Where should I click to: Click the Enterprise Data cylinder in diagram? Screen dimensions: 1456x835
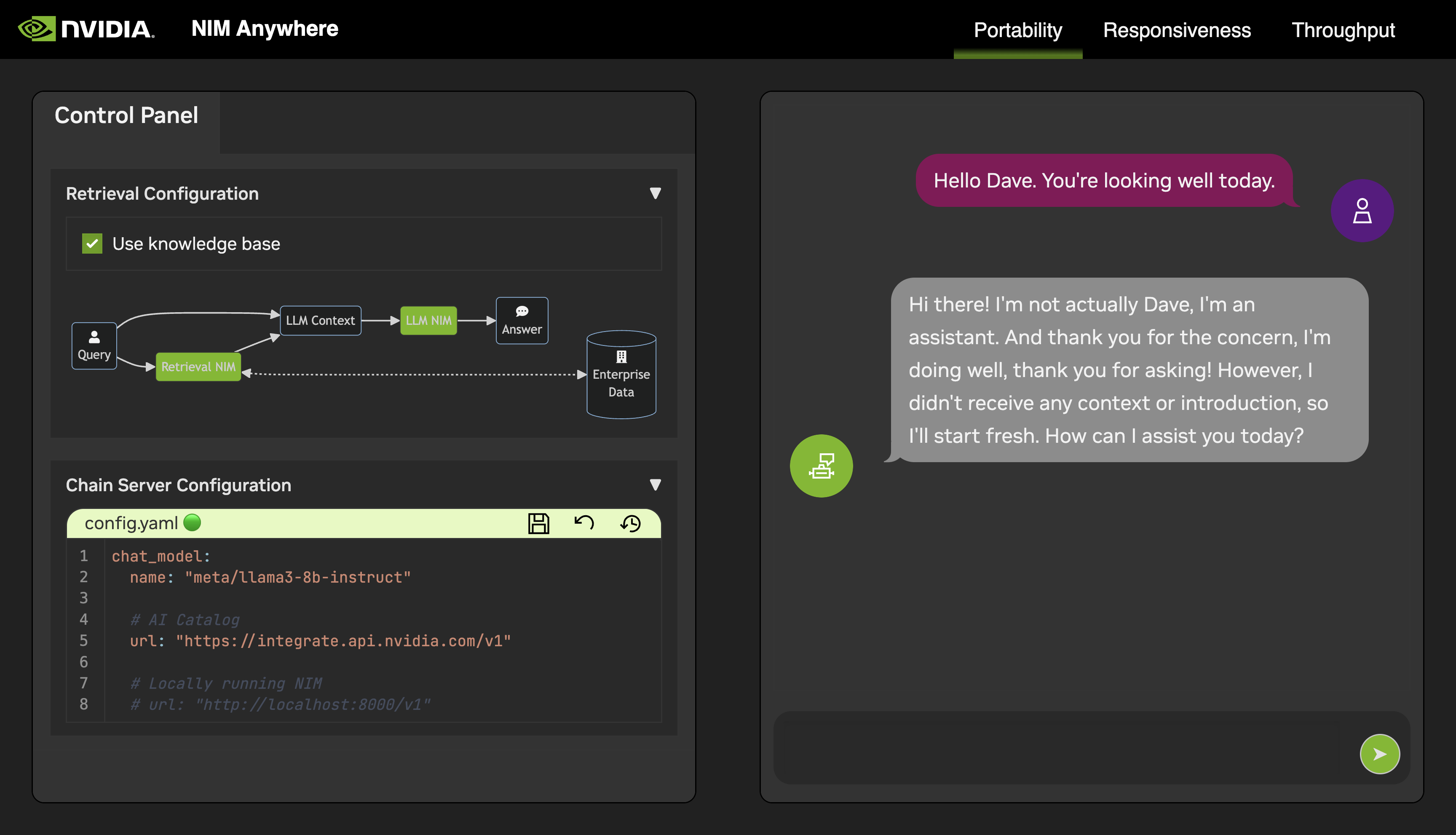621,375
